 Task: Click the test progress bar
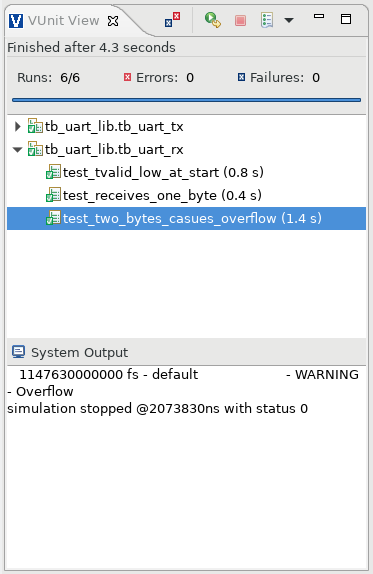tap(186, 100)
